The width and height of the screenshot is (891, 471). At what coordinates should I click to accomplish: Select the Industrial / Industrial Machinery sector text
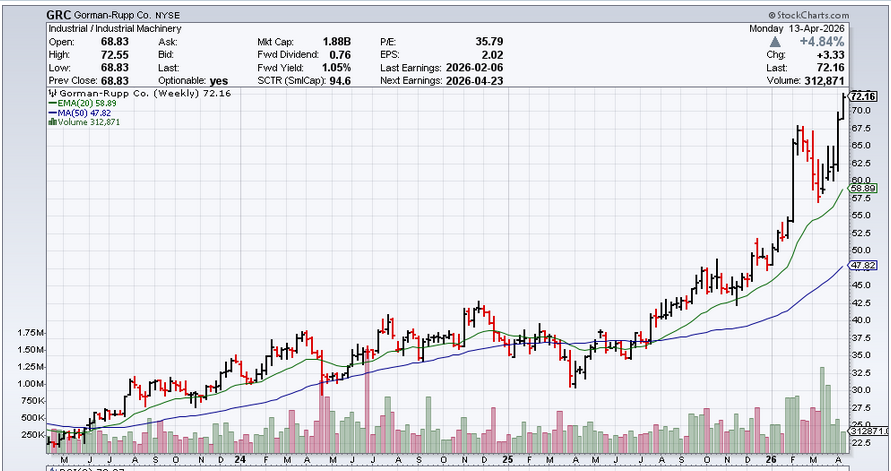click(x=115, y=28)
